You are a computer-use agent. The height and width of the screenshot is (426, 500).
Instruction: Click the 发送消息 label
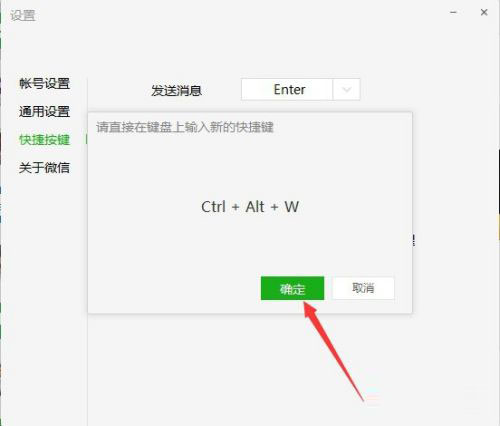click(177, 90)
